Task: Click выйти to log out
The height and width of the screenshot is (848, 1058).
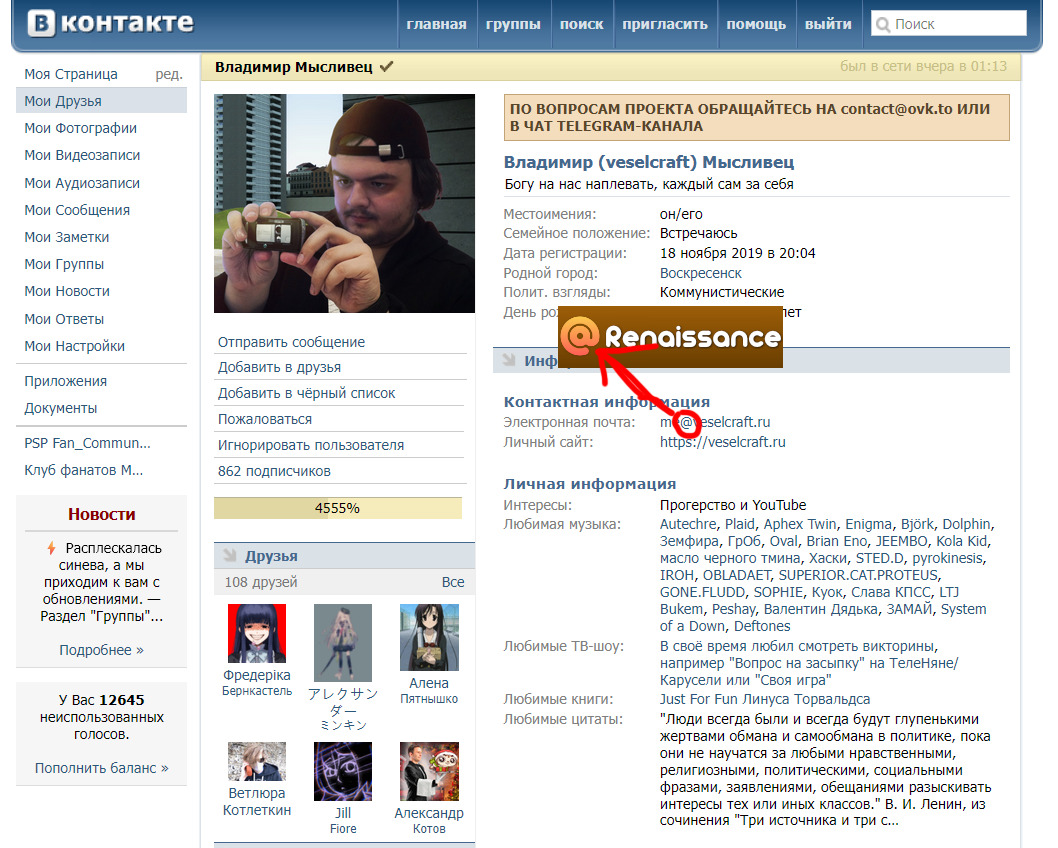Action: click(828, 24)
